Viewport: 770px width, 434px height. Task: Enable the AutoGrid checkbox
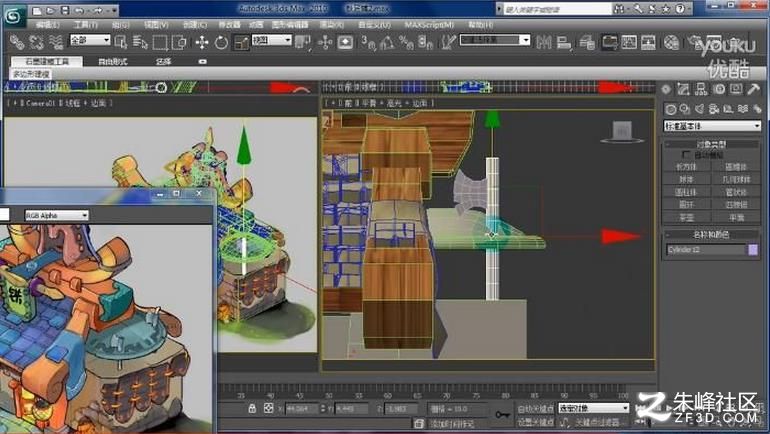687,155
